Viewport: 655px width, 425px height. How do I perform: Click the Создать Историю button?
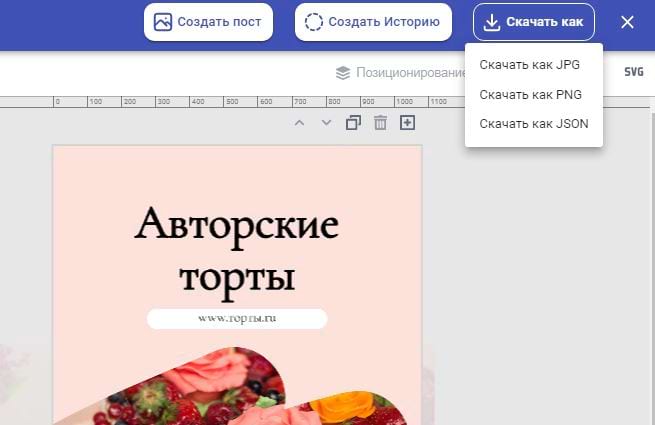pos(373,22)
